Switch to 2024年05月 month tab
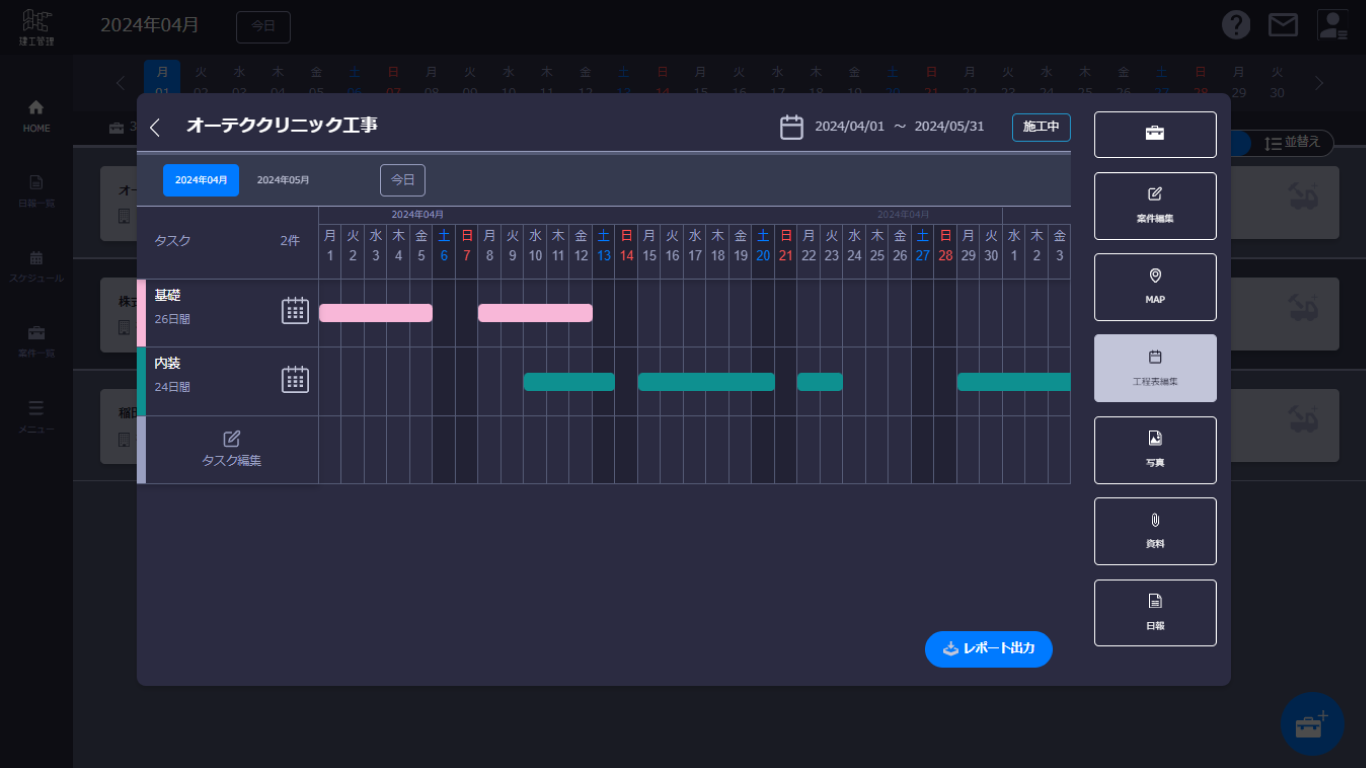The image size is (1366, 768). [283, 180]
